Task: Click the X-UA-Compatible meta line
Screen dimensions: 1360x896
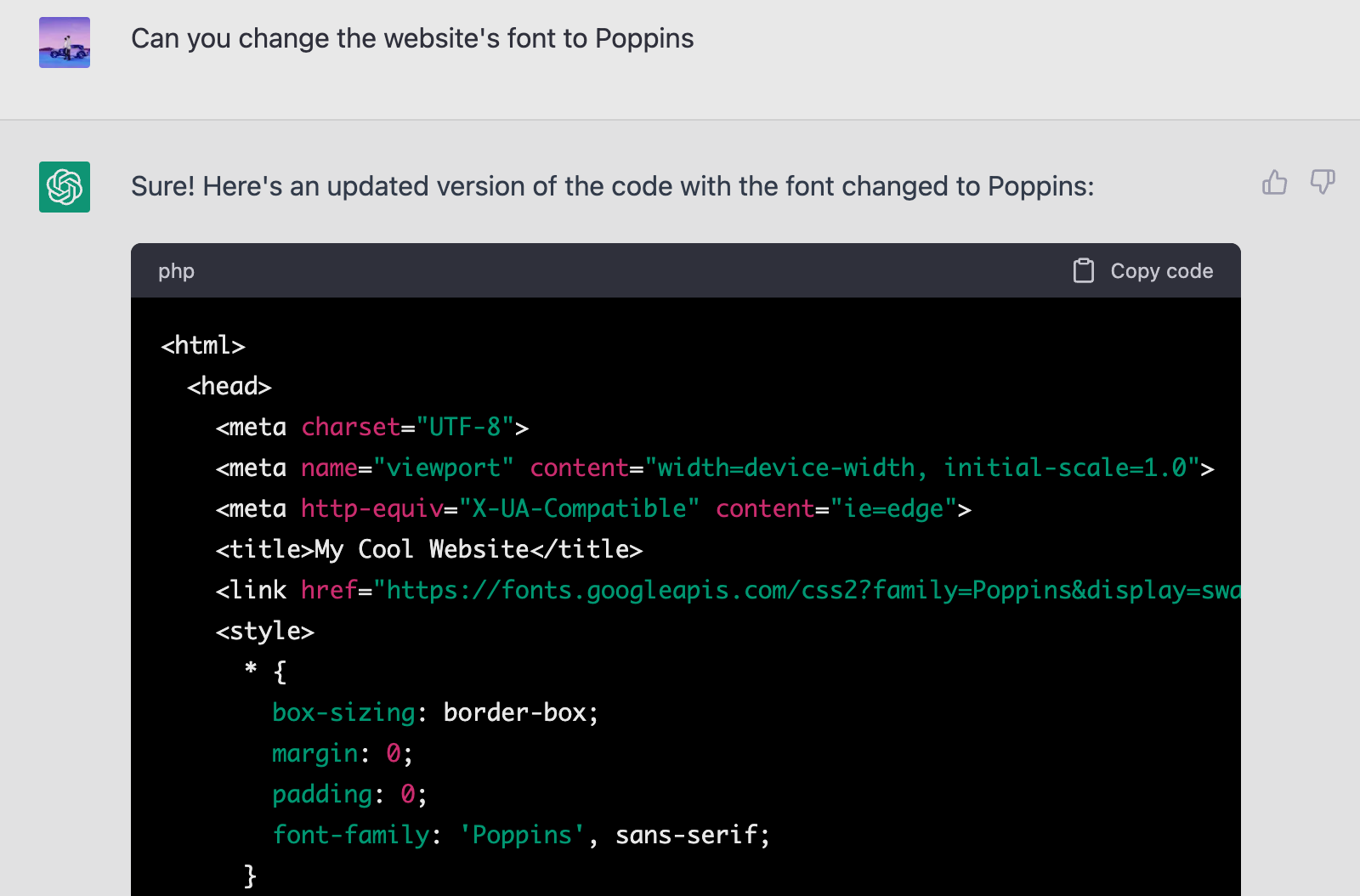Action: coord(593,508)
